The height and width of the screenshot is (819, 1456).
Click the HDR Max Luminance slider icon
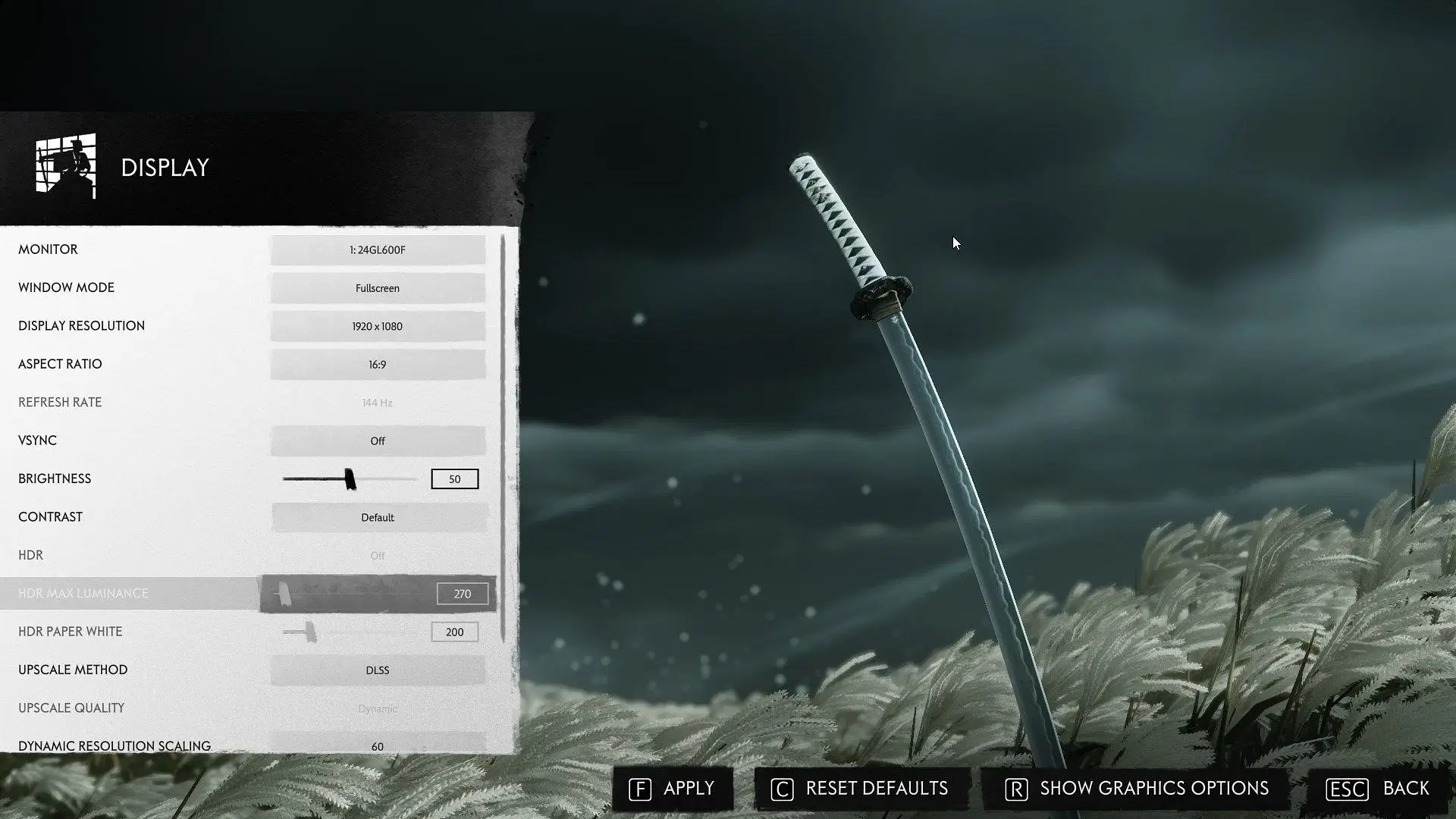point(285,593)
